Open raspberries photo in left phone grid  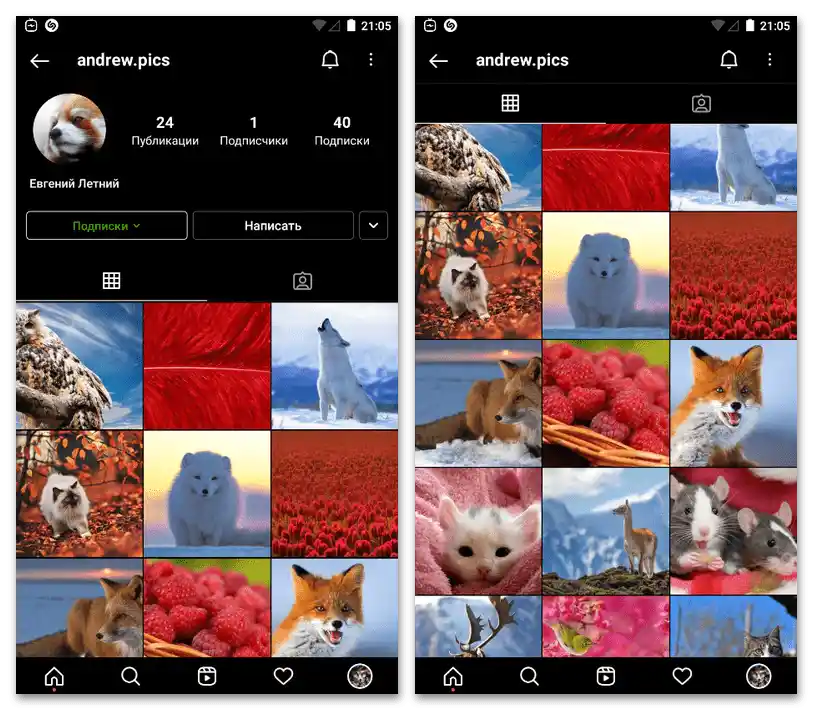pos(207,608)
